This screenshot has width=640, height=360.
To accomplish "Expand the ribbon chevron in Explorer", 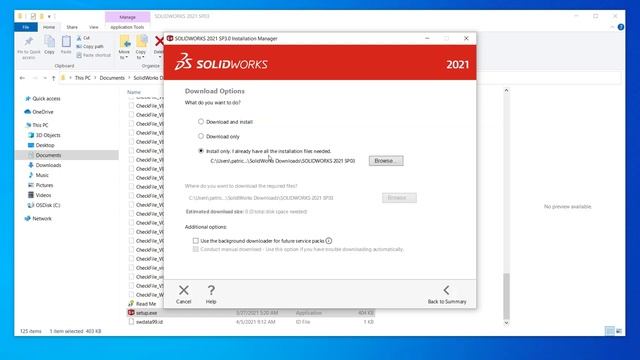I will click(612, 27).
